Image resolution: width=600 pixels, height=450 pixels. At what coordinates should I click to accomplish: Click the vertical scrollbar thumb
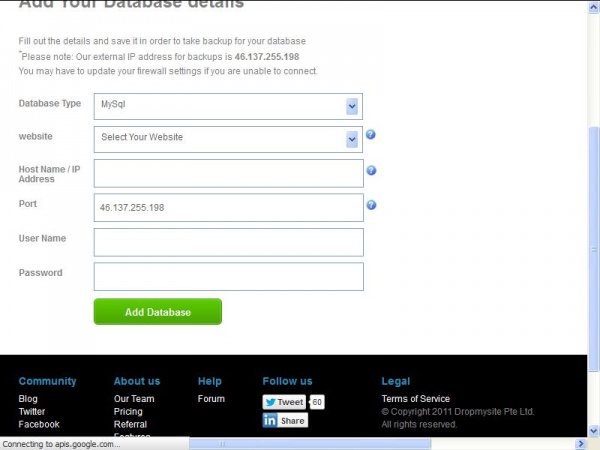tap(594, 249)
